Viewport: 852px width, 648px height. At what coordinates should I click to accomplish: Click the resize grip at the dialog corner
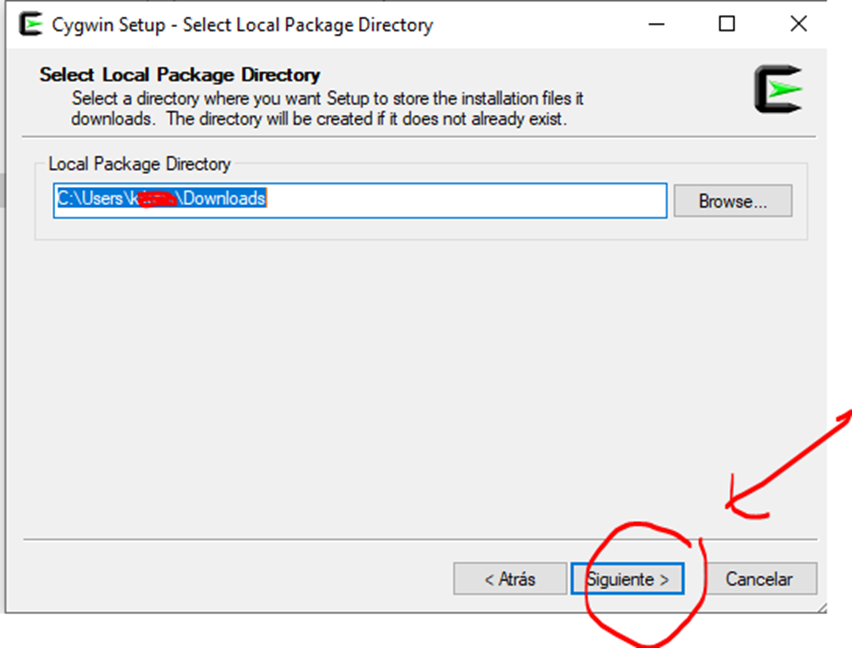(819, 605)
